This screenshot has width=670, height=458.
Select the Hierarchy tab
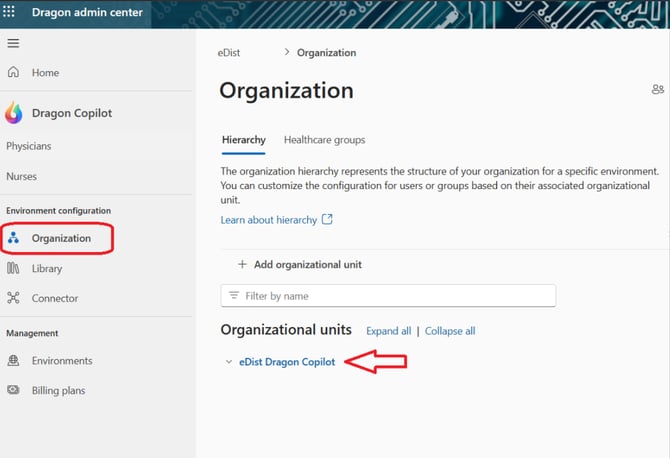243,140
